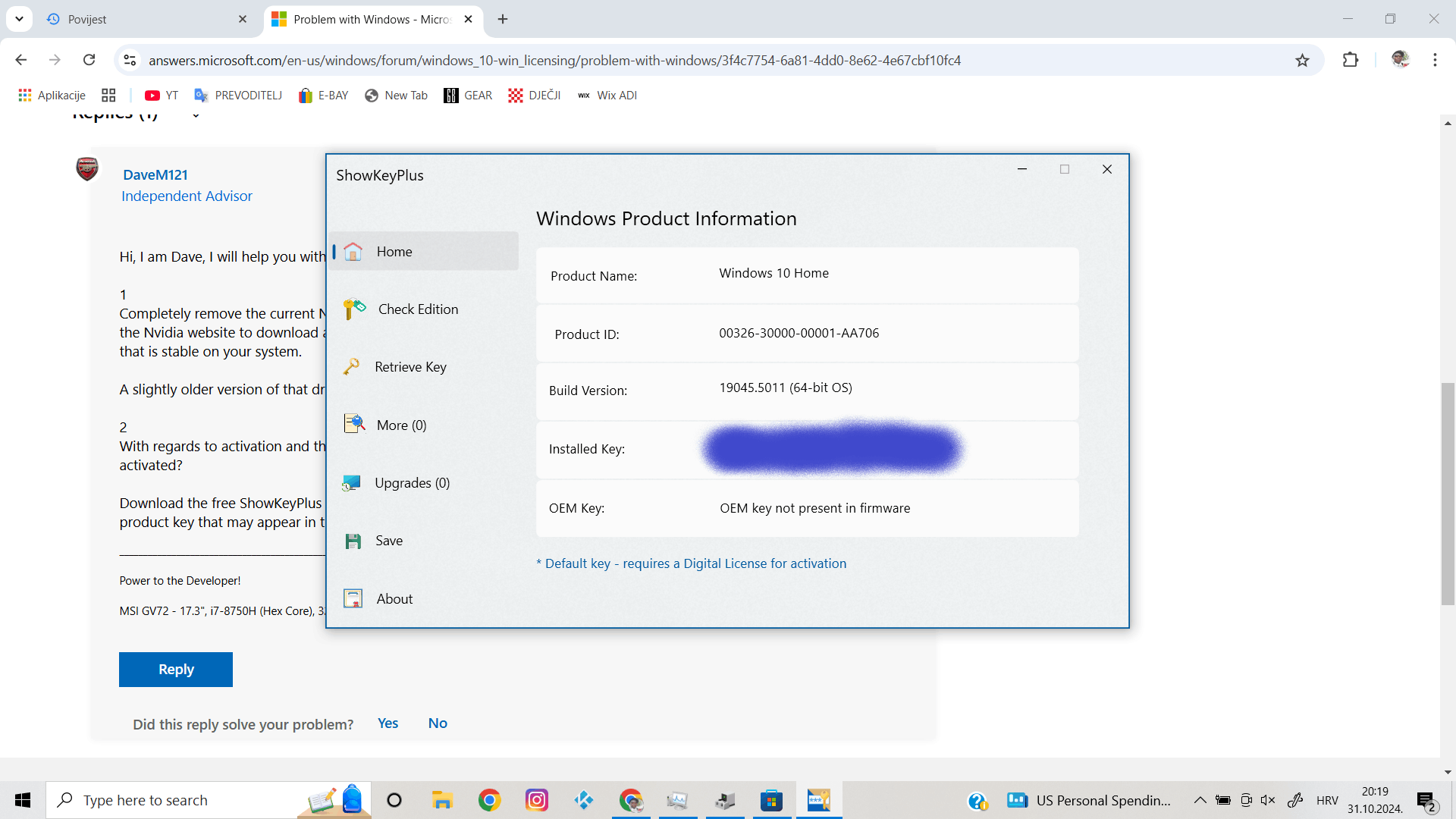This screenshot has height=819, width=1456.
Task: Open Google Chrome taskbar icon next to File Explorer
Action: click(489, 800)
